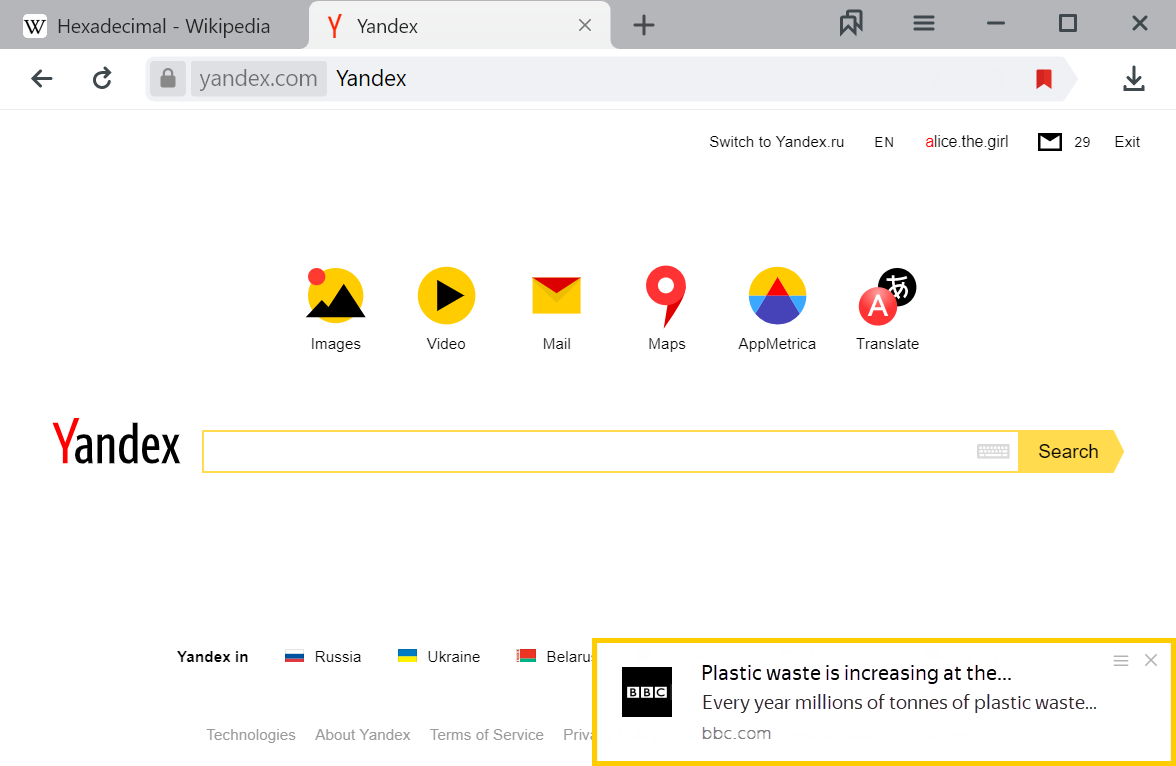1176x766 pixels.
Task: Click the Yandex logo
Action: coord(116,442)
